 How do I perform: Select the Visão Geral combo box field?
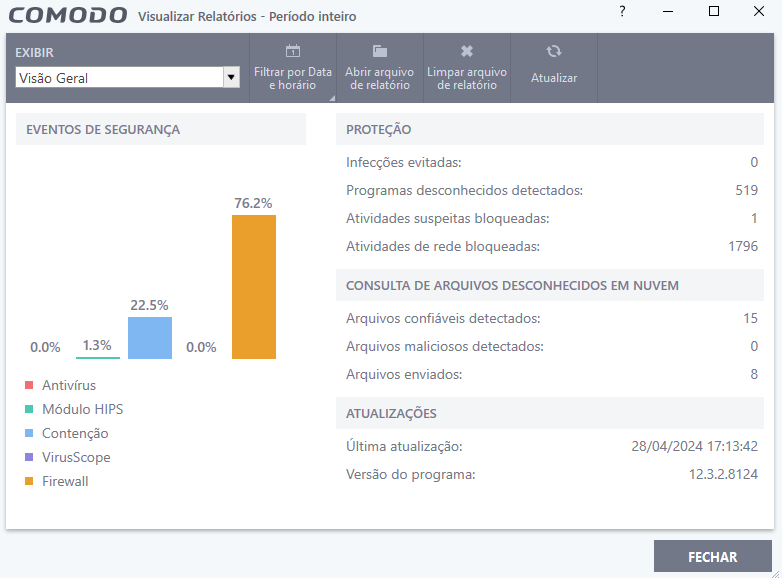coord(118,77)
